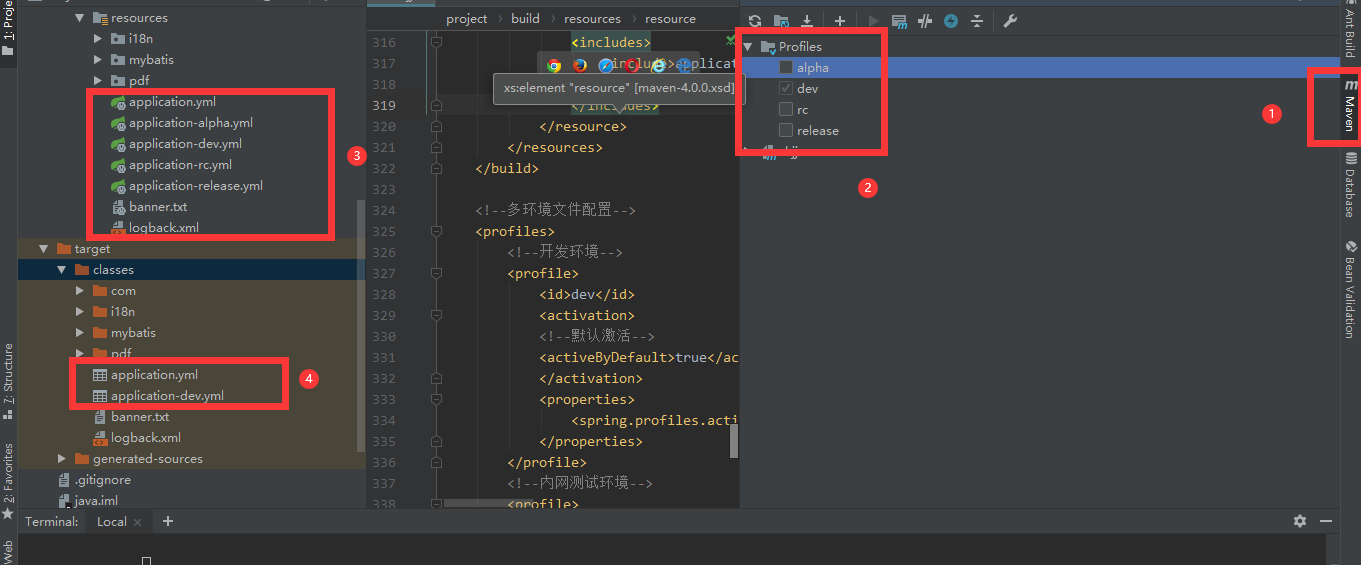The width and height of the screenshot is (1361, 565).
Task: Fold the profile block at line 327
Action: 435,274
